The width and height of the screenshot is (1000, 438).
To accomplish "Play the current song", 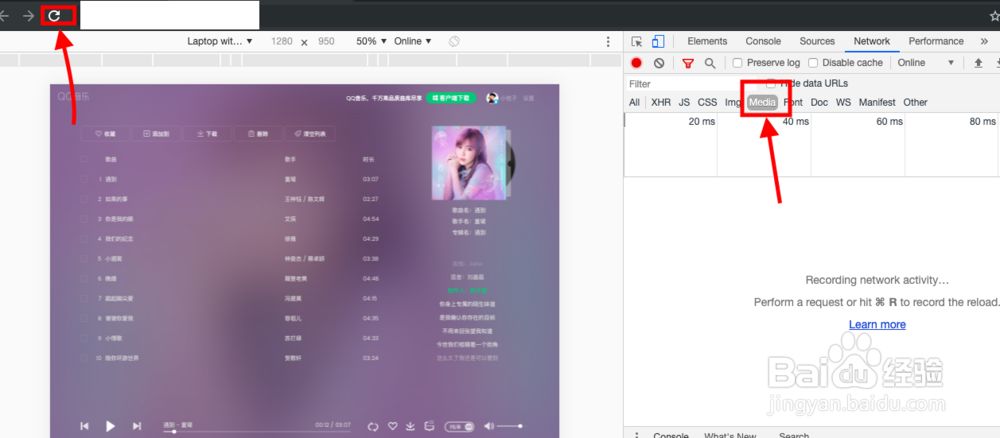I will coord(110,426).
